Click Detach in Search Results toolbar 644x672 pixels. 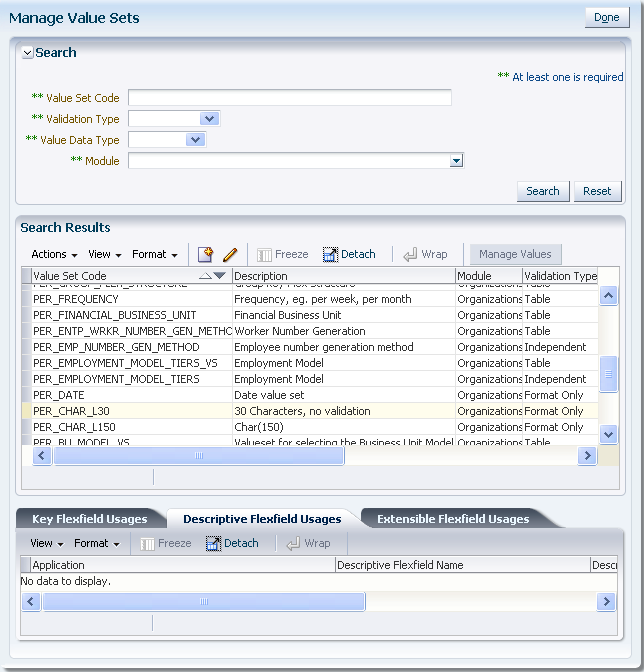click(x=349, y=254)
